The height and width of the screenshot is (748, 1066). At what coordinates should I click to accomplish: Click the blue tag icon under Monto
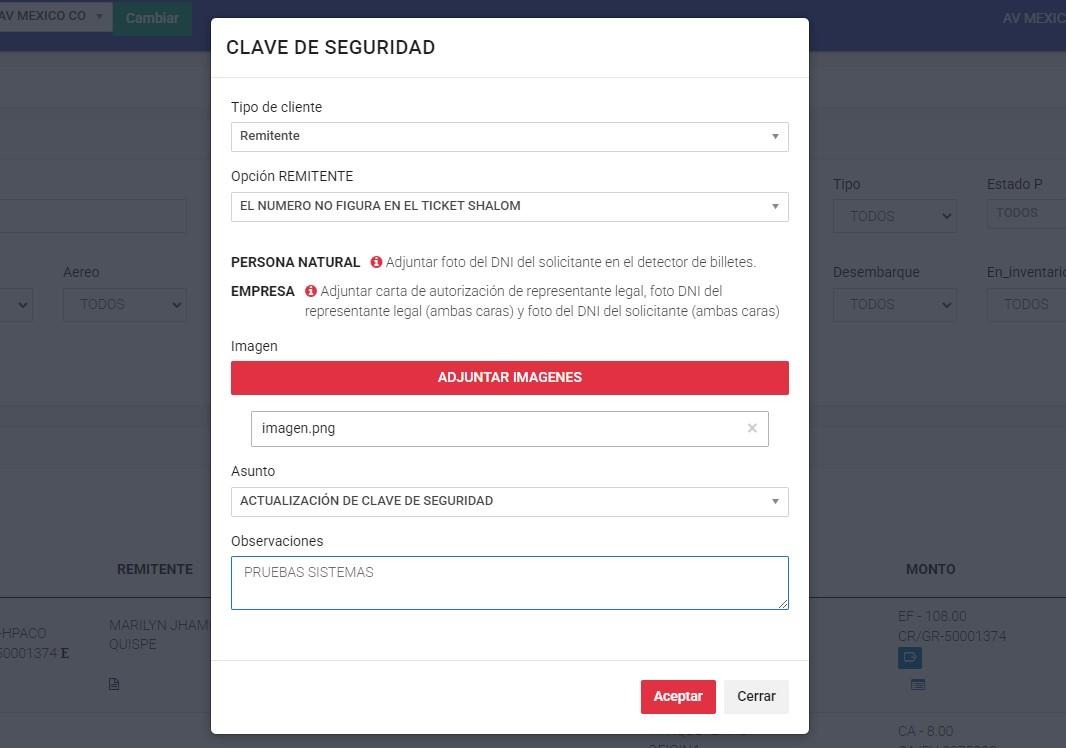click(910, 657)
